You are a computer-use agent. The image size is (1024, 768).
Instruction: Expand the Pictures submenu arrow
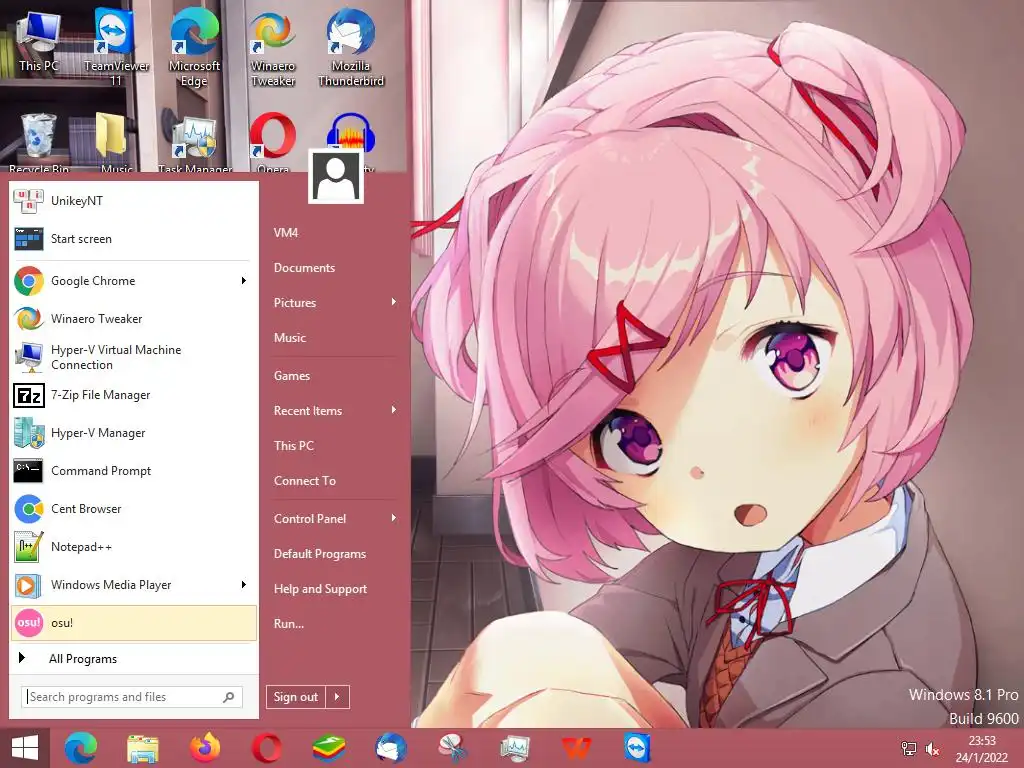point(394,302)
